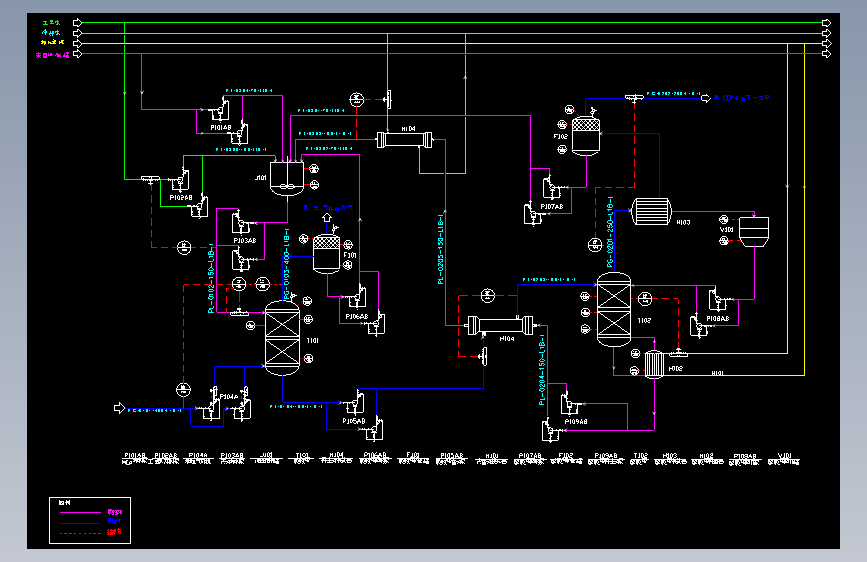867x562 pixels.
Task: Click the feed inlet arrow near P104A
Action: point(119,408)
